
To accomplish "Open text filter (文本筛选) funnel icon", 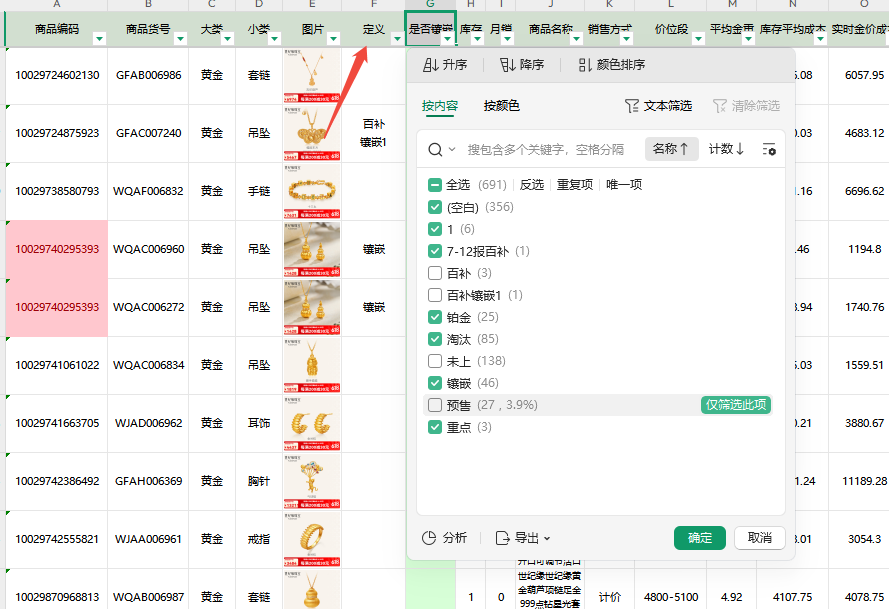I will (631, 106).
